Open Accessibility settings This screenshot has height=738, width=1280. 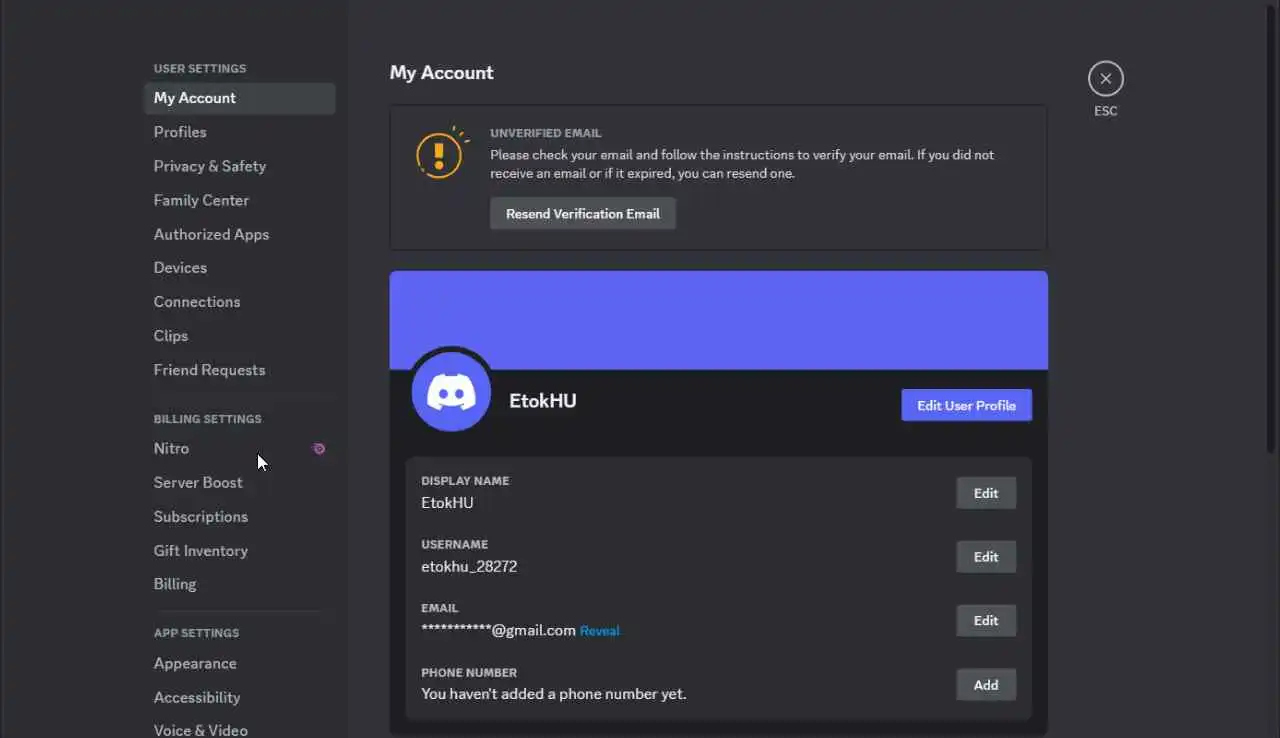pos(240,698)
